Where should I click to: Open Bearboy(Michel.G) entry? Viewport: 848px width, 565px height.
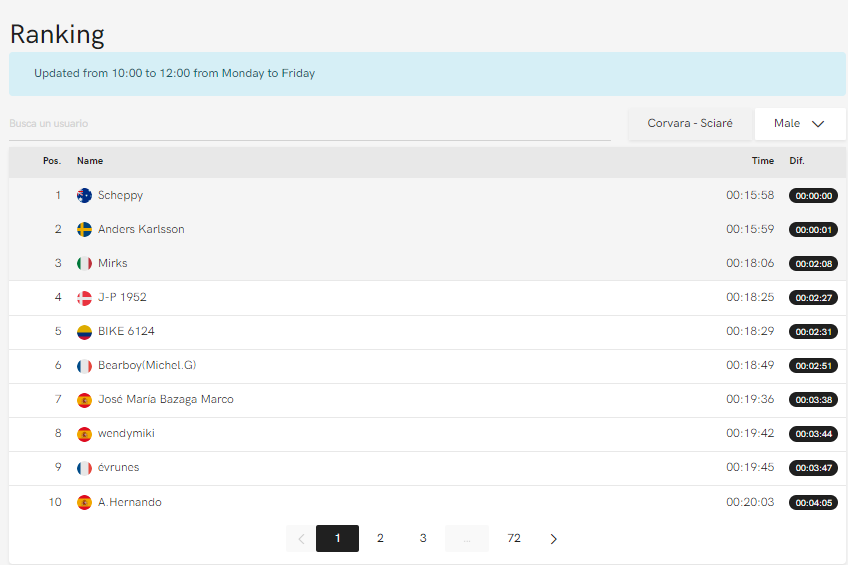[x=147, y=365]
